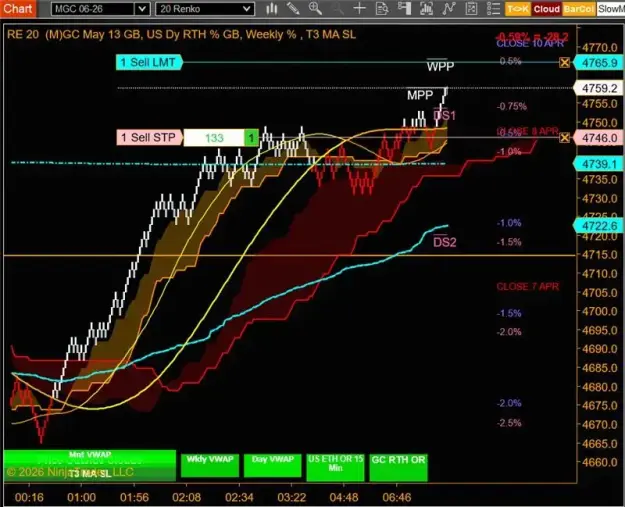Select the Chart tab
The image size is (625, 507).
[x=18, y=8]
